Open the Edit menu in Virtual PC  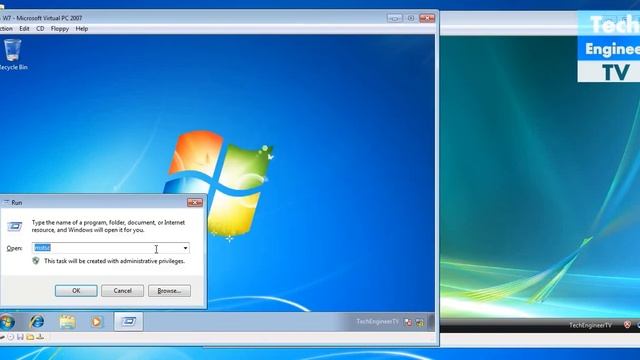pos(24,29)
